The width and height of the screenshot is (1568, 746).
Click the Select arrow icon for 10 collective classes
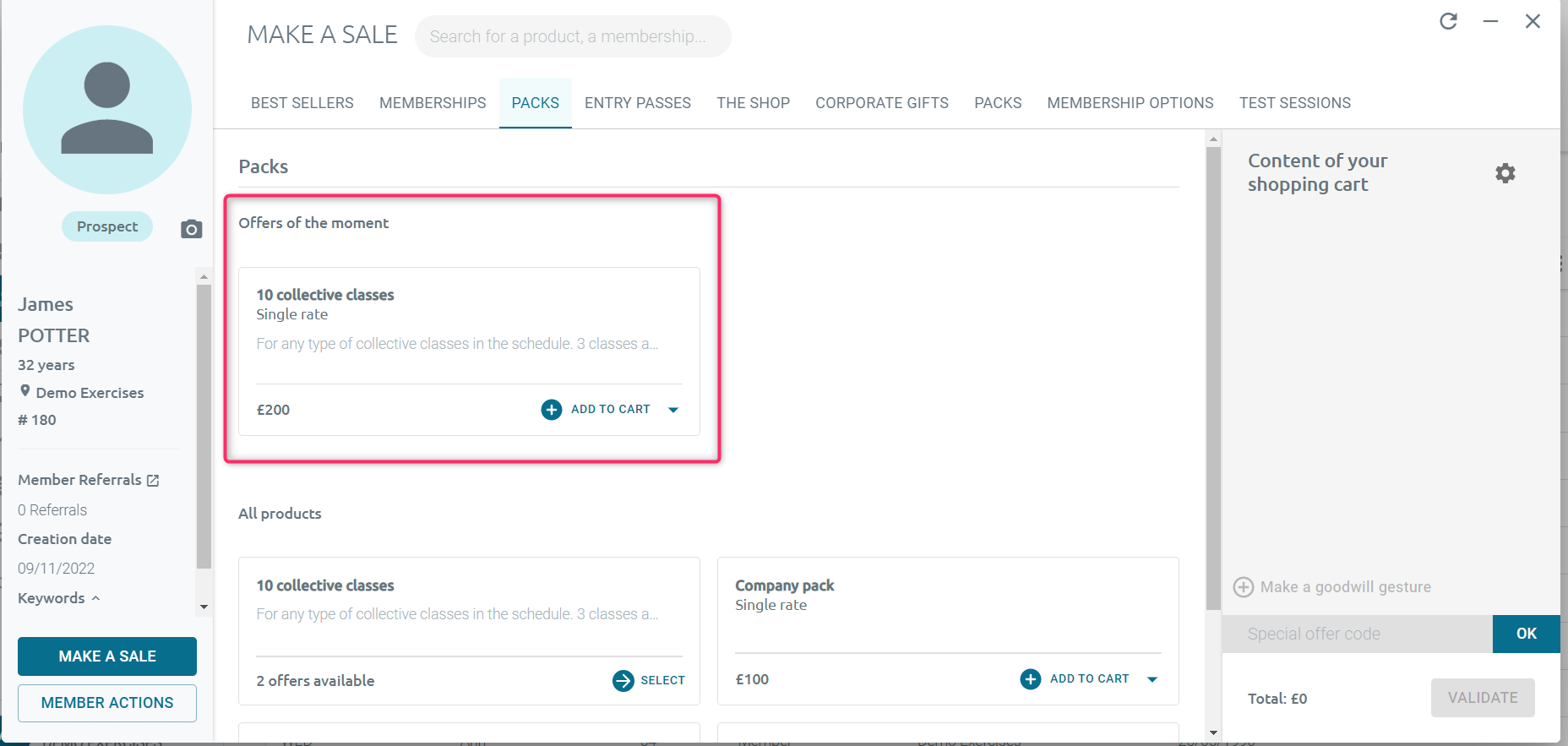[623, 681]
